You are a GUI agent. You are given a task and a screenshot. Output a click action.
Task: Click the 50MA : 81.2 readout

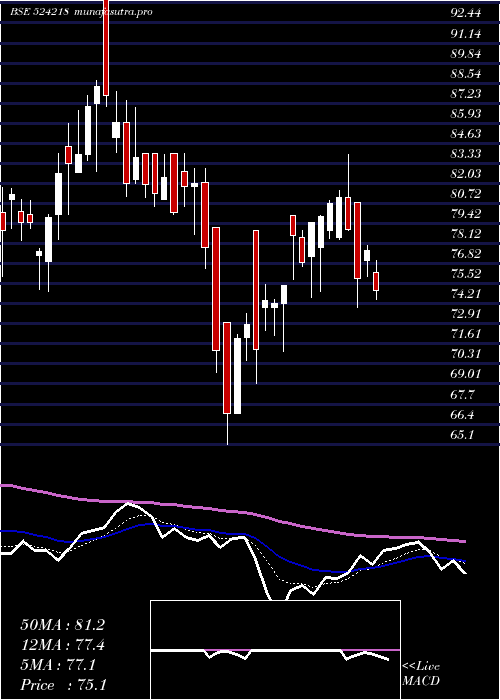(62, 625)
